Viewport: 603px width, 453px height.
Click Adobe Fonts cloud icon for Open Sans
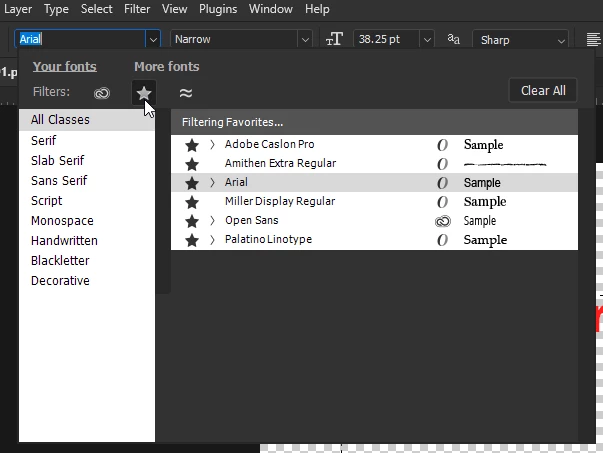443,221
